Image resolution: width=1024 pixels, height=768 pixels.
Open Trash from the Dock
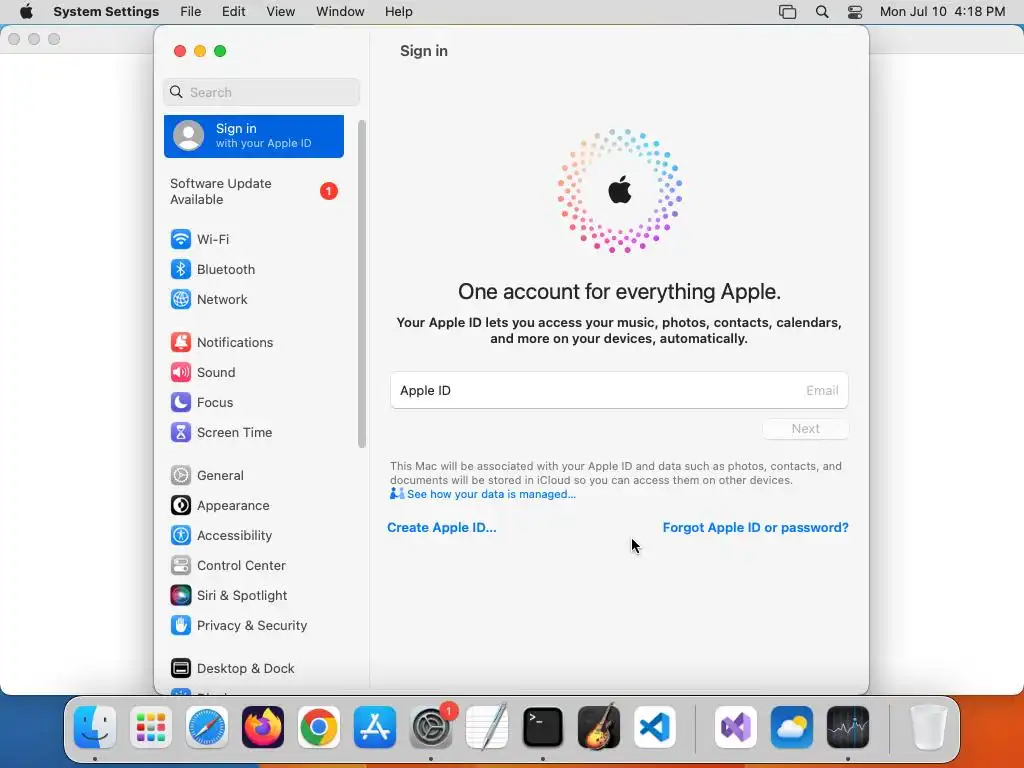pyautogui.click(x=929, y=727)
